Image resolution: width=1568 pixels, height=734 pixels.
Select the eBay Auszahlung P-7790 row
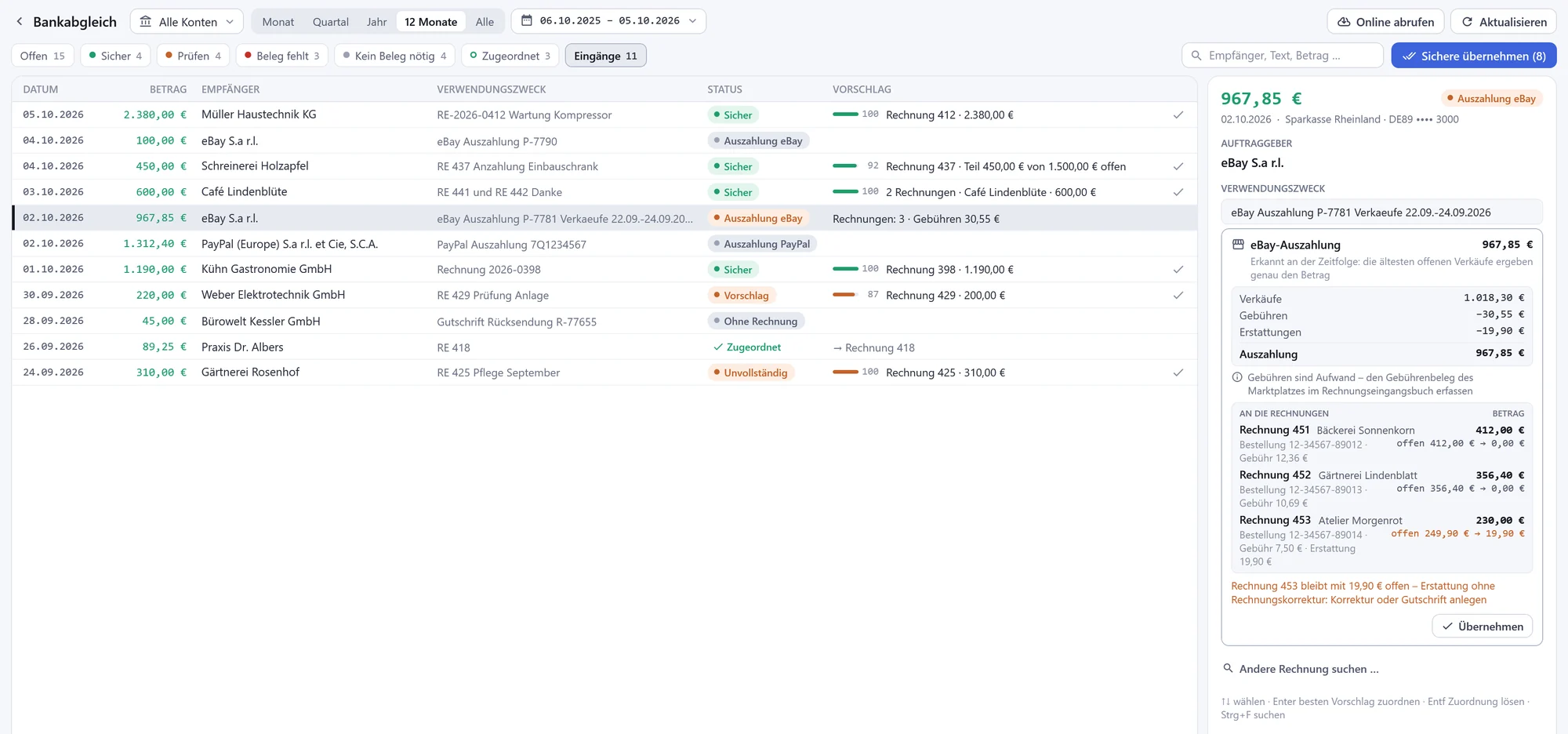click(x=604, y=141)
